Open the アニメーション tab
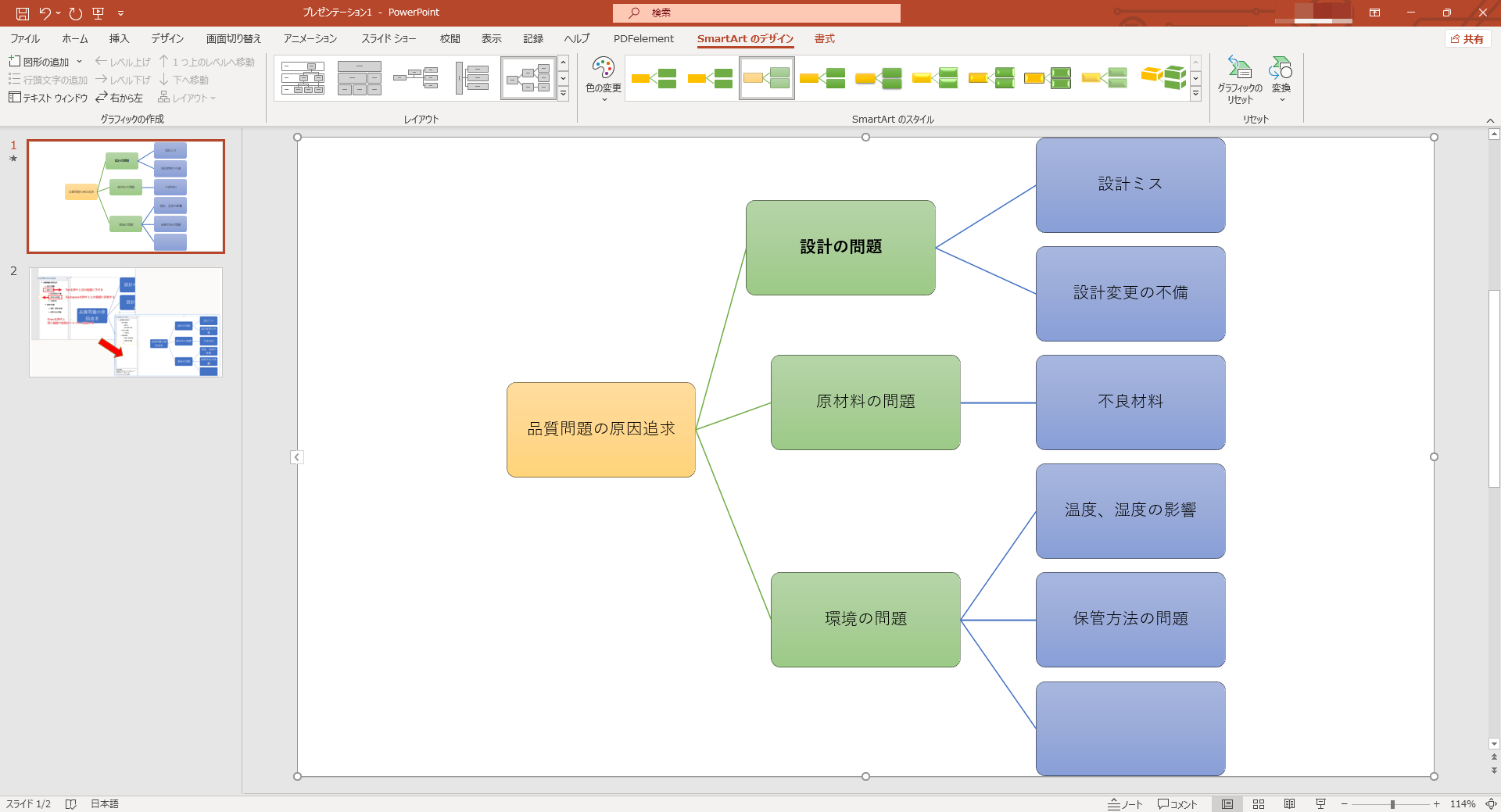Screen dimensions: 1501x812 pyautogui.click(x=310, y=38)
